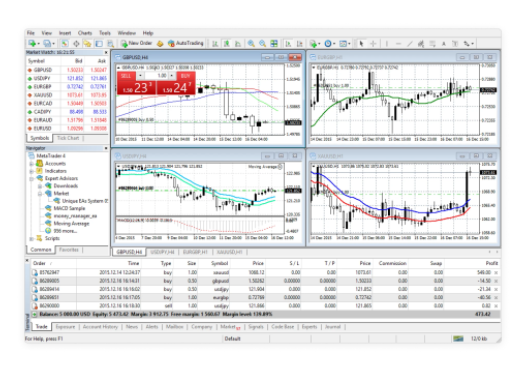Launch MetaEditor from the toolbar

point(160,43)
